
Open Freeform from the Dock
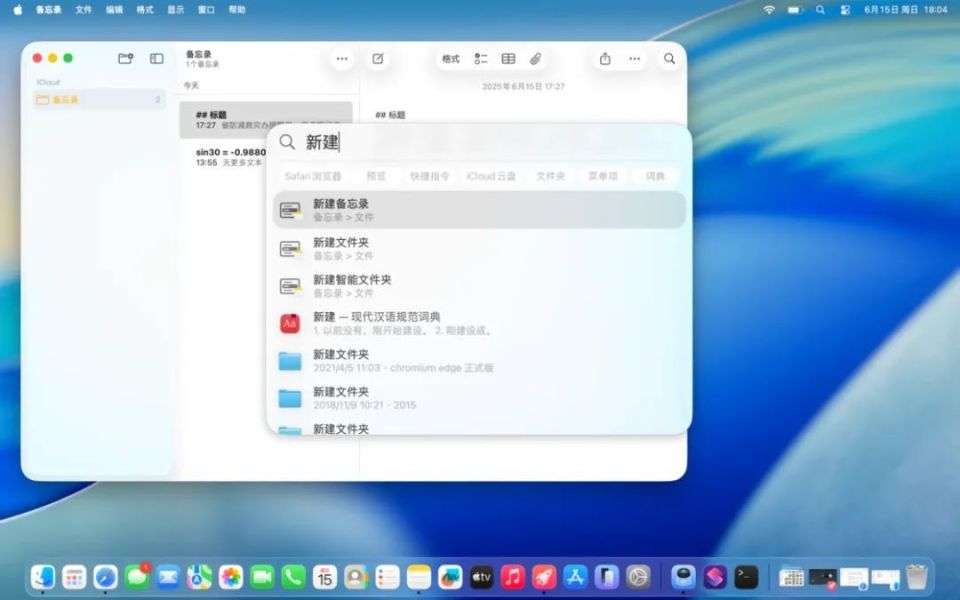[450, 577]
